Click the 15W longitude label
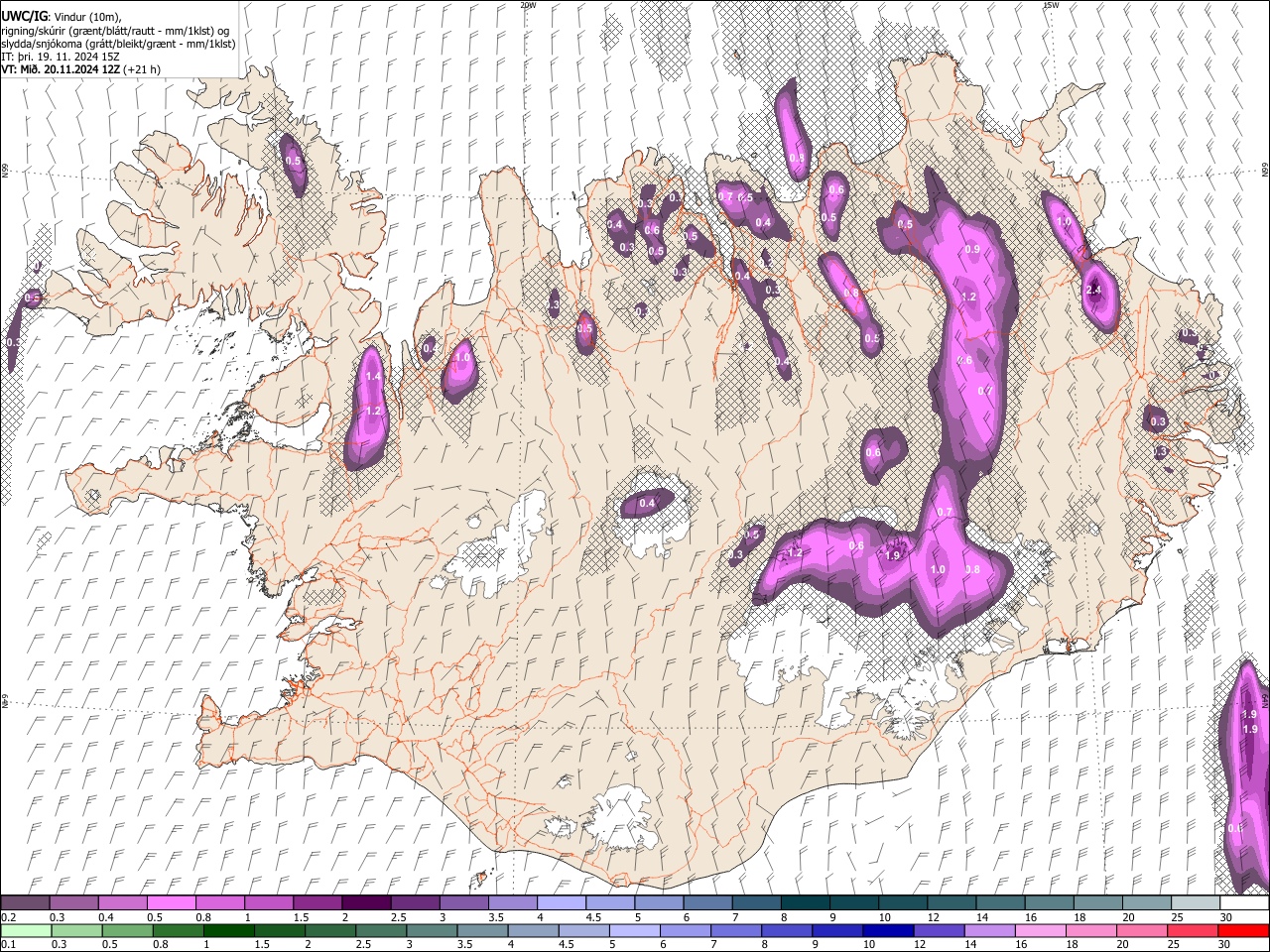 point(1051,5)
